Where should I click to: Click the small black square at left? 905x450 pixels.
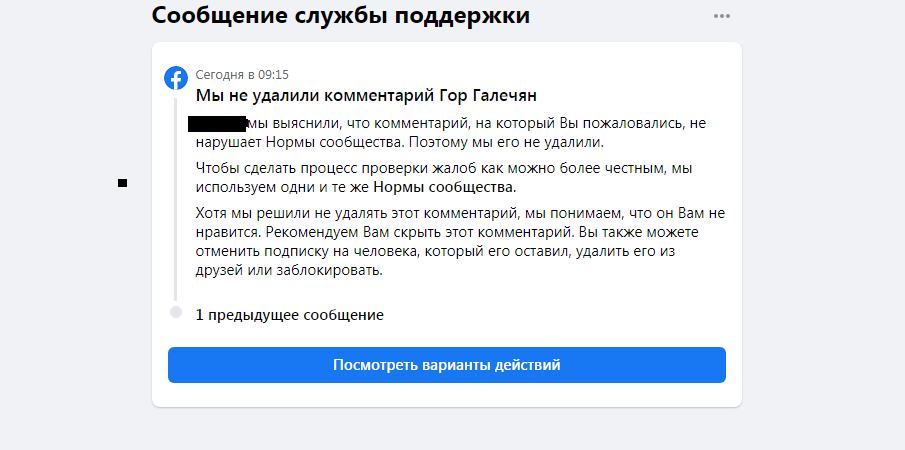[122, 182]
